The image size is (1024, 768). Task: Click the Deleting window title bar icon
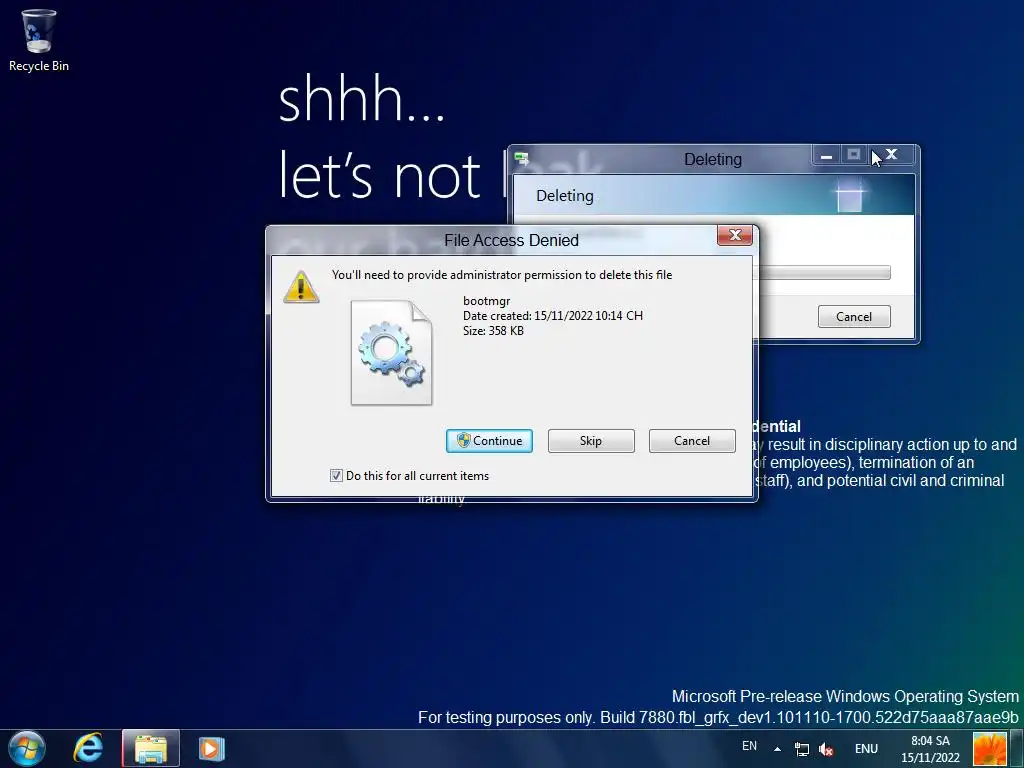coord(521,159)
